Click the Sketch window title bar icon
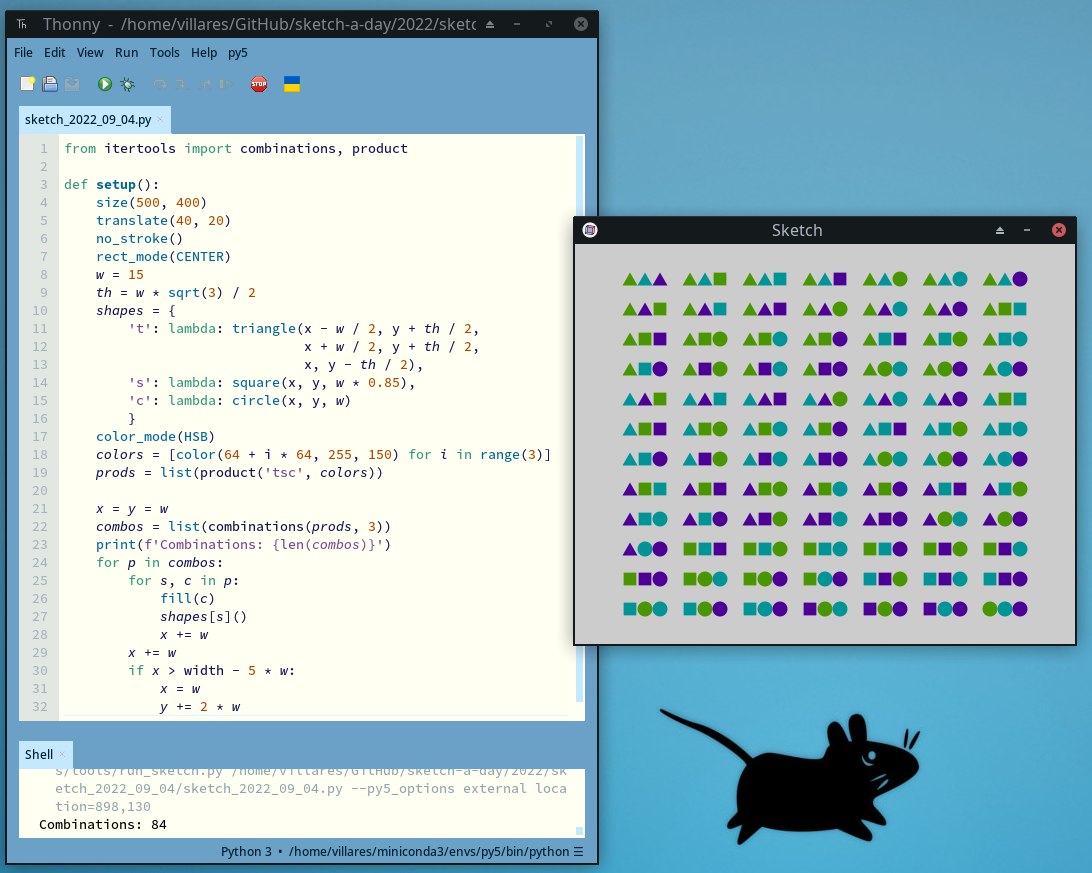 (x=590, y=230)
